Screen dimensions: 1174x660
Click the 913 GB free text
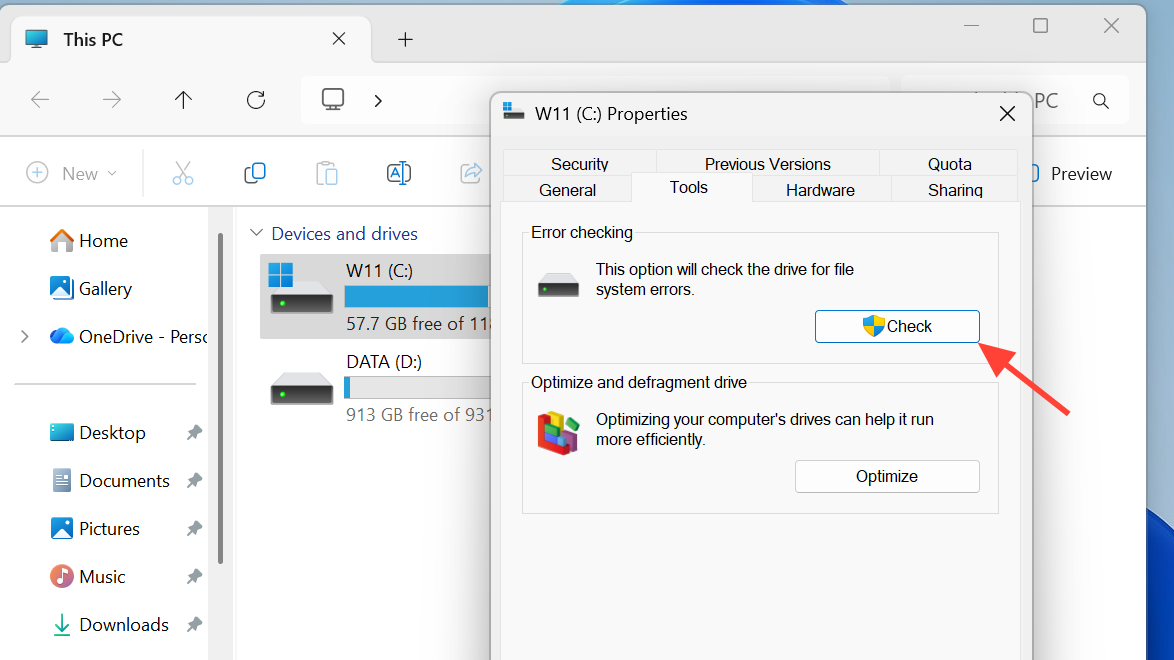pos(418,414)
